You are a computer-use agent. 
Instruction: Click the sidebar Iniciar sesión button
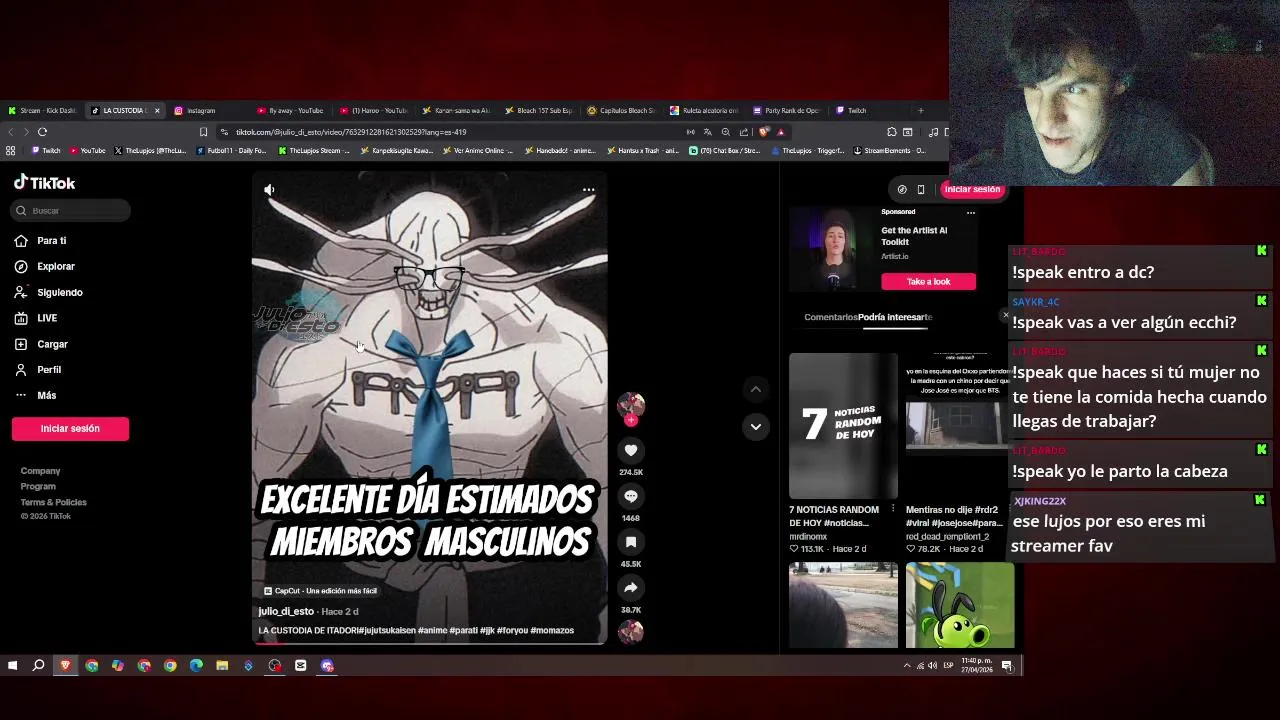pos(70,428)
